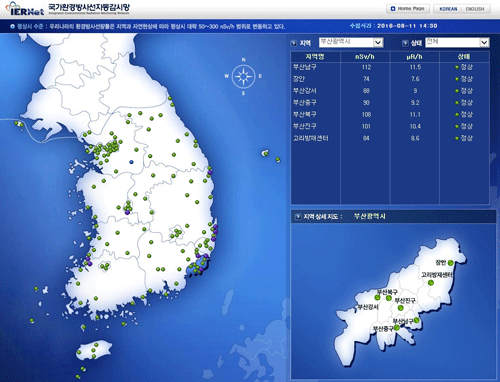
Task: Select the 부산남구 table row
Action: tap(390, 67)
